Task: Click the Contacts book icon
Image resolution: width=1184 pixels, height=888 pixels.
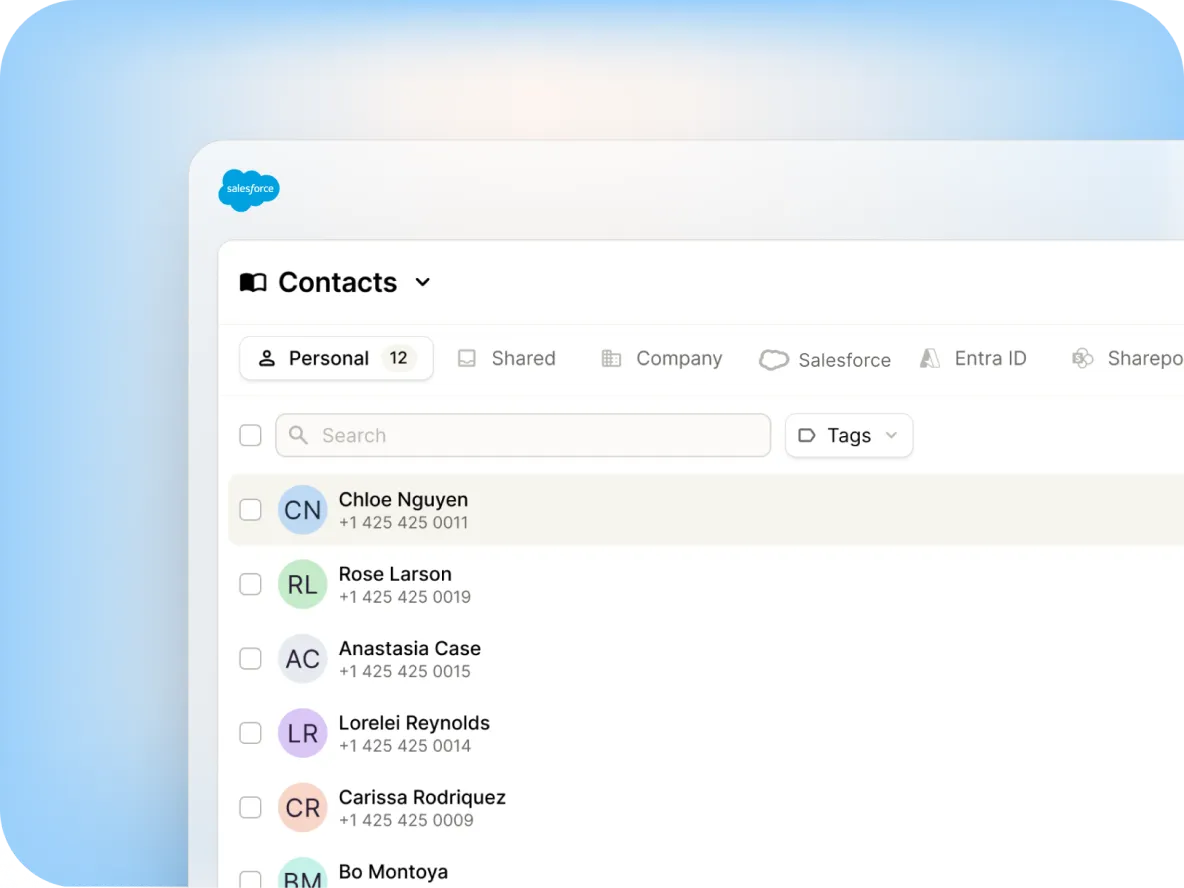Action: coord(253,282)
